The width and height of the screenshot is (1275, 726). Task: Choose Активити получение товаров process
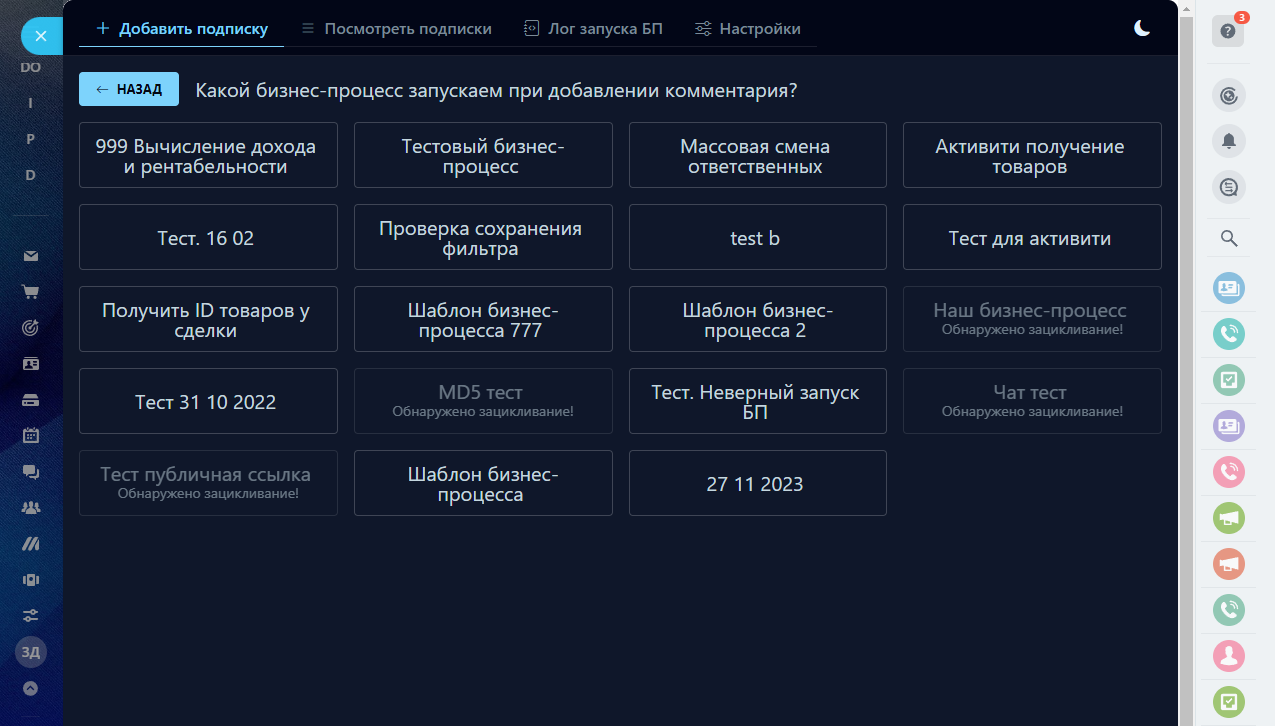[x=1032, y=155]
